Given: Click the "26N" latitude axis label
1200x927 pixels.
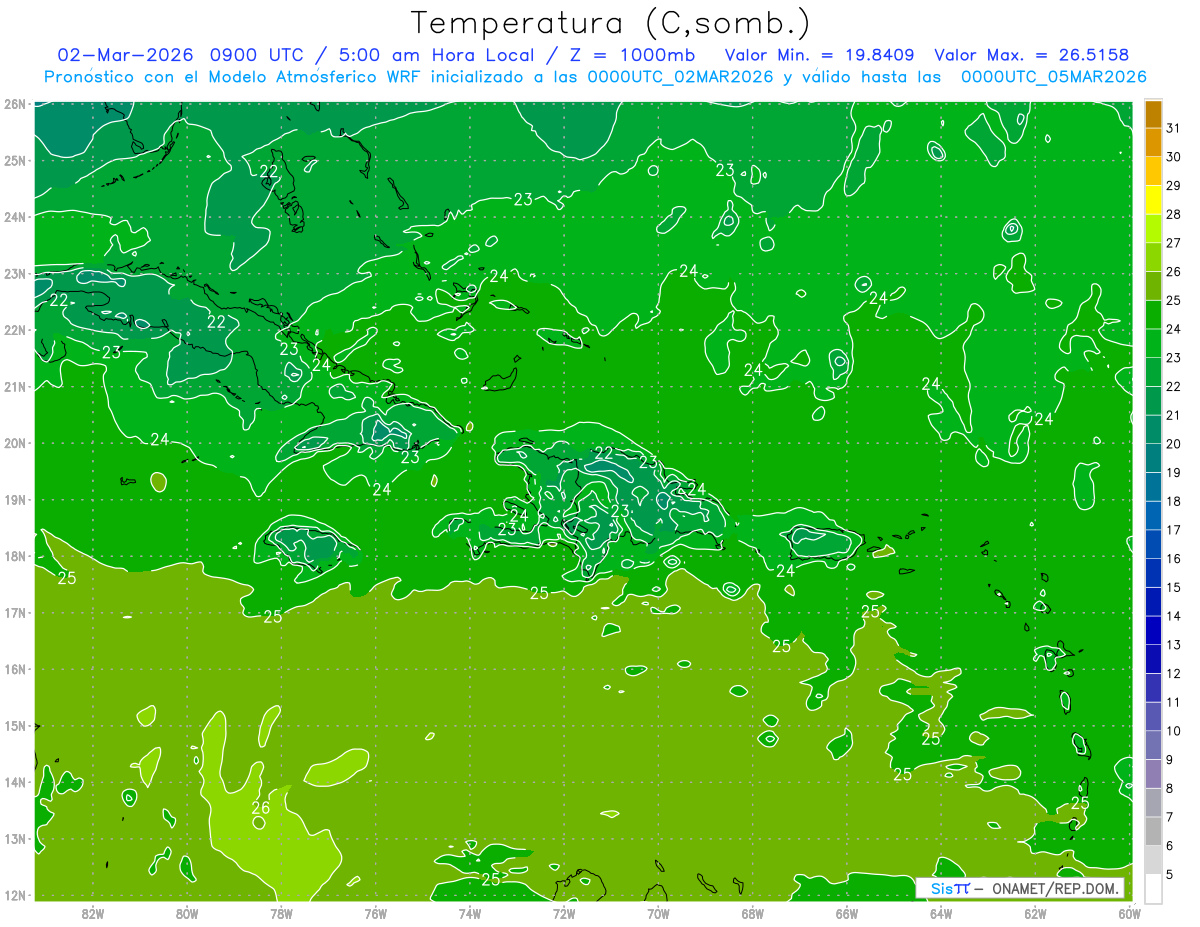Looking at the screenshot, I should 14,104.
